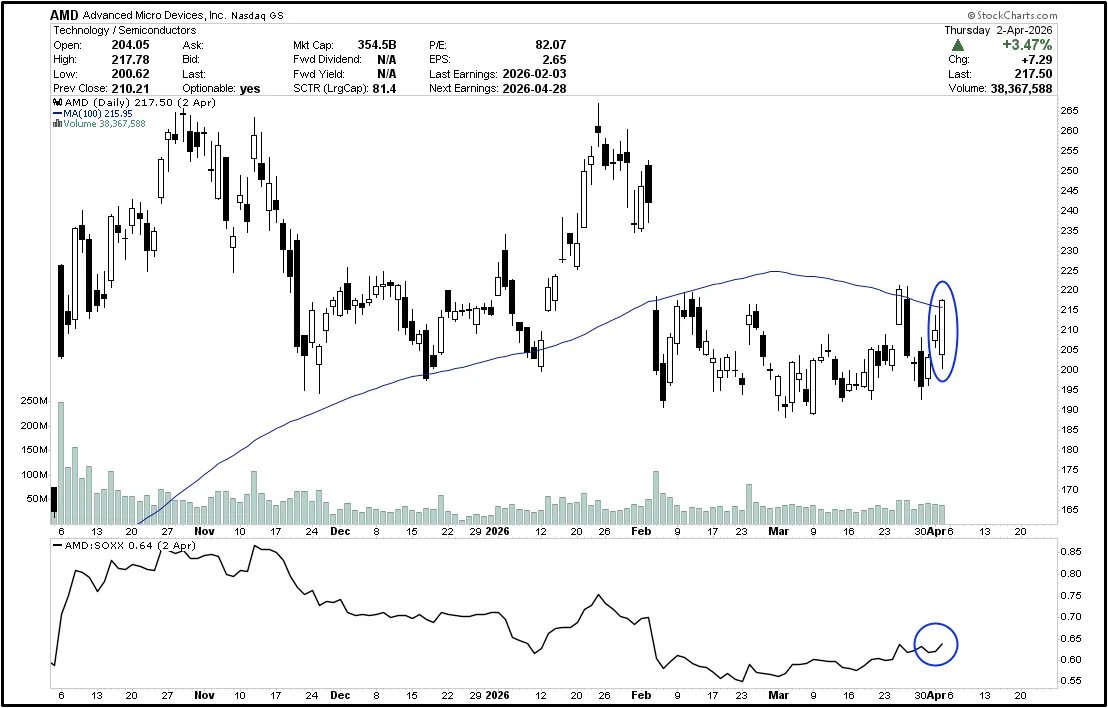Click the 'Bid:' label

pyautogui.click(x=191, y=59)
